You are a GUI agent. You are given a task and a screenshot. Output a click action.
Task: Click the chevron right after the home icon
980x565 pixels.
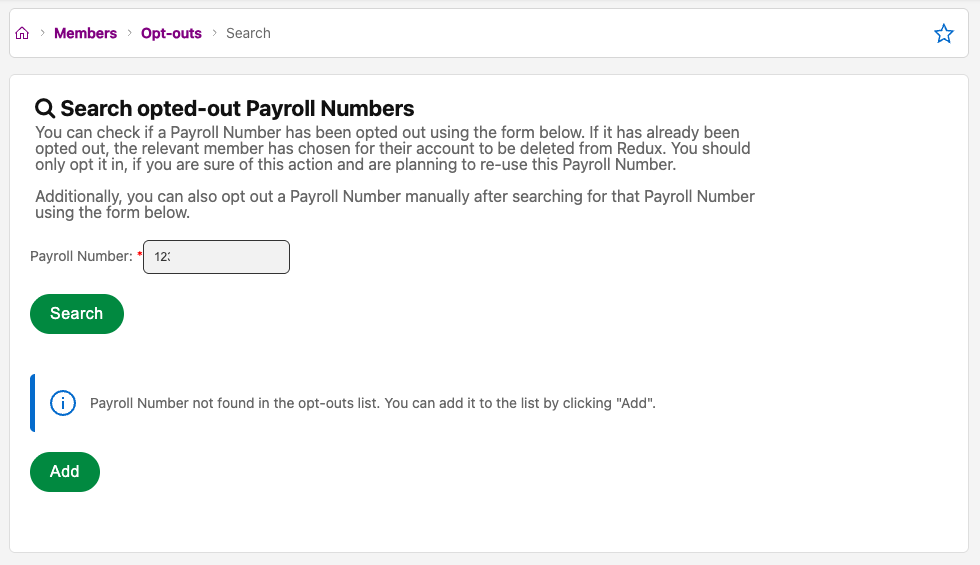coord(43,34)
